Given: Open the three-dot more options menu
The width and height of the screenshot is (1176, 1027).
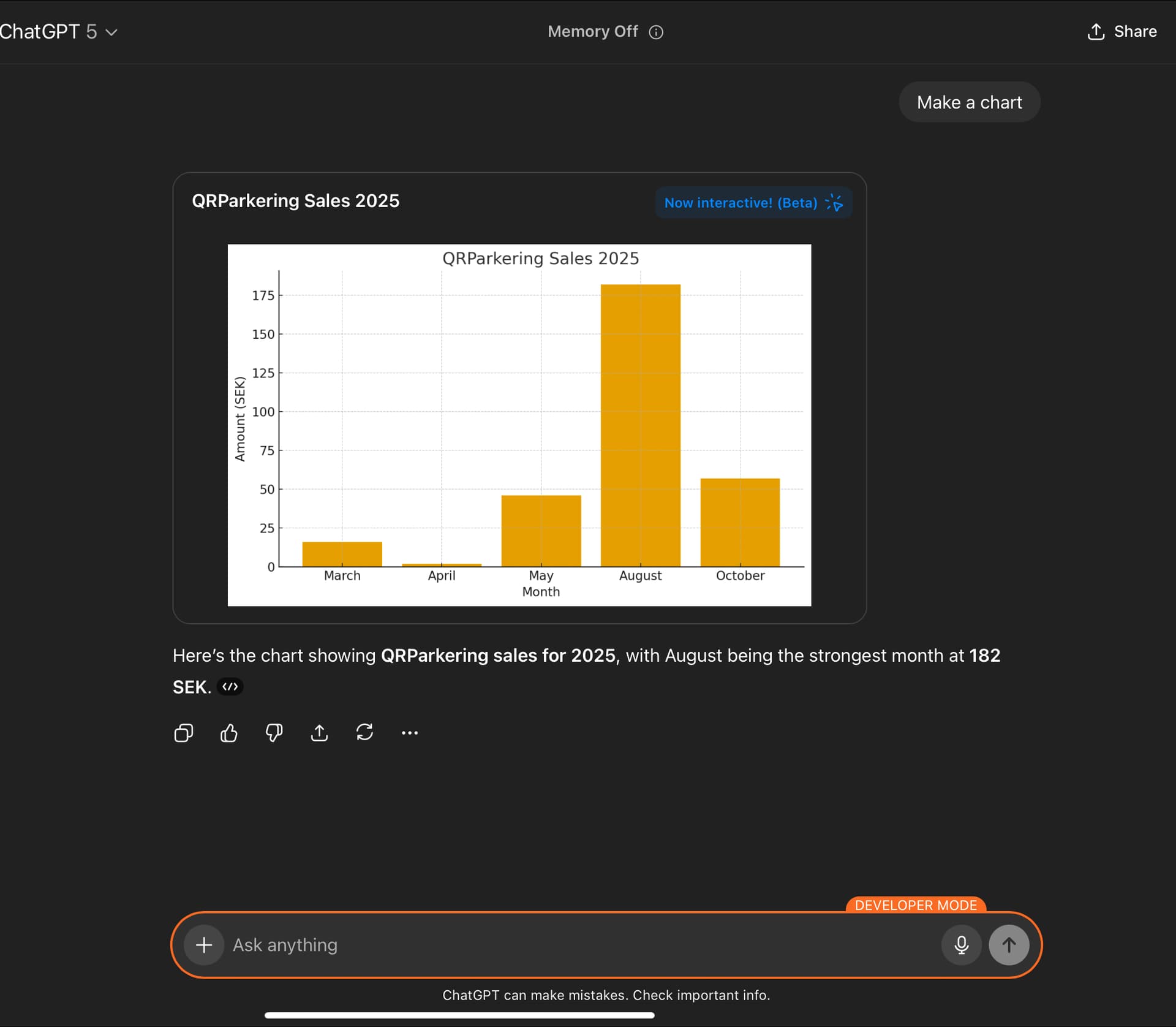Looking at the screenshot, I should point(409,733).
